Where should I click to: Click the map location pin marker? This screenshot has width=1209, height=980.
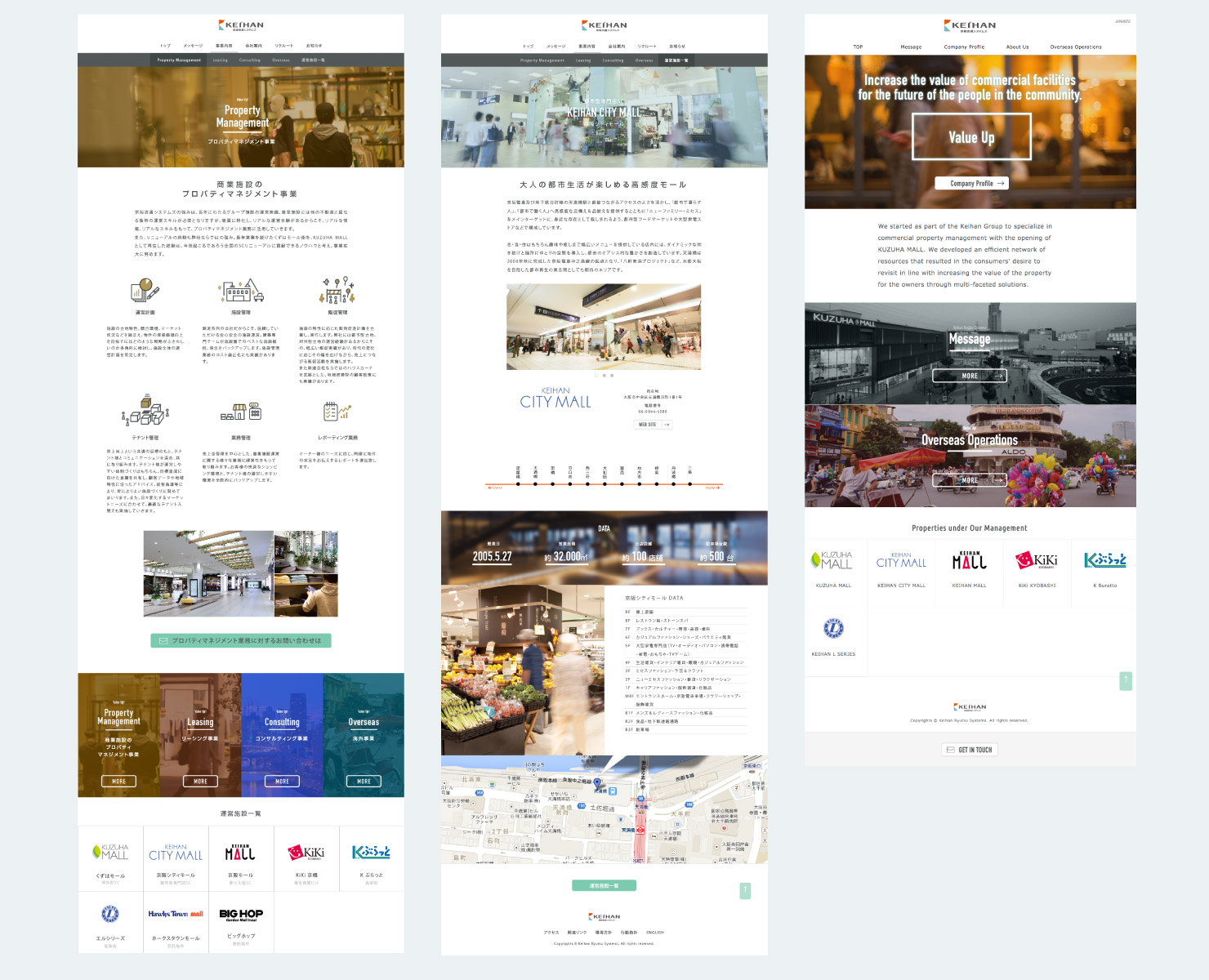click(597, 784)
